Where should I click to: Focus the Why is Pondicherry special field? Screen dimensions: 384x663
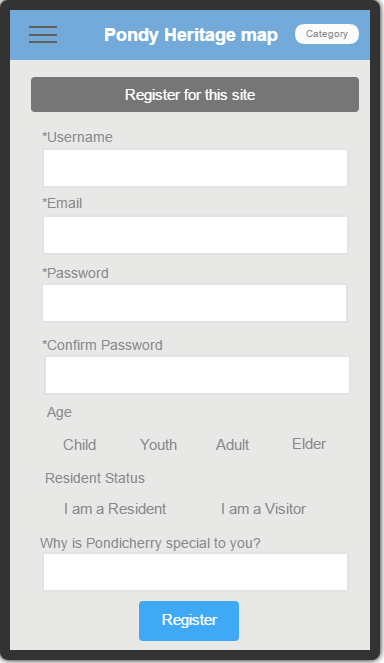pos(195,572)
